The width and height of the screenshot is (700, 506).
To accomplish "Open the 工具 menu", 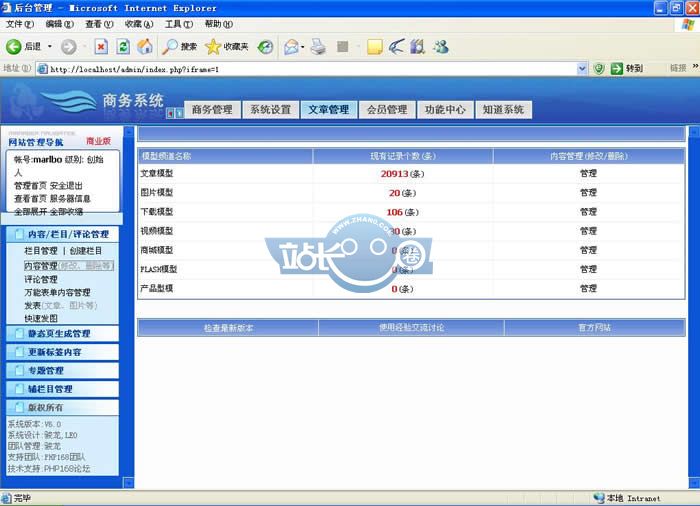I will (179, 24).
